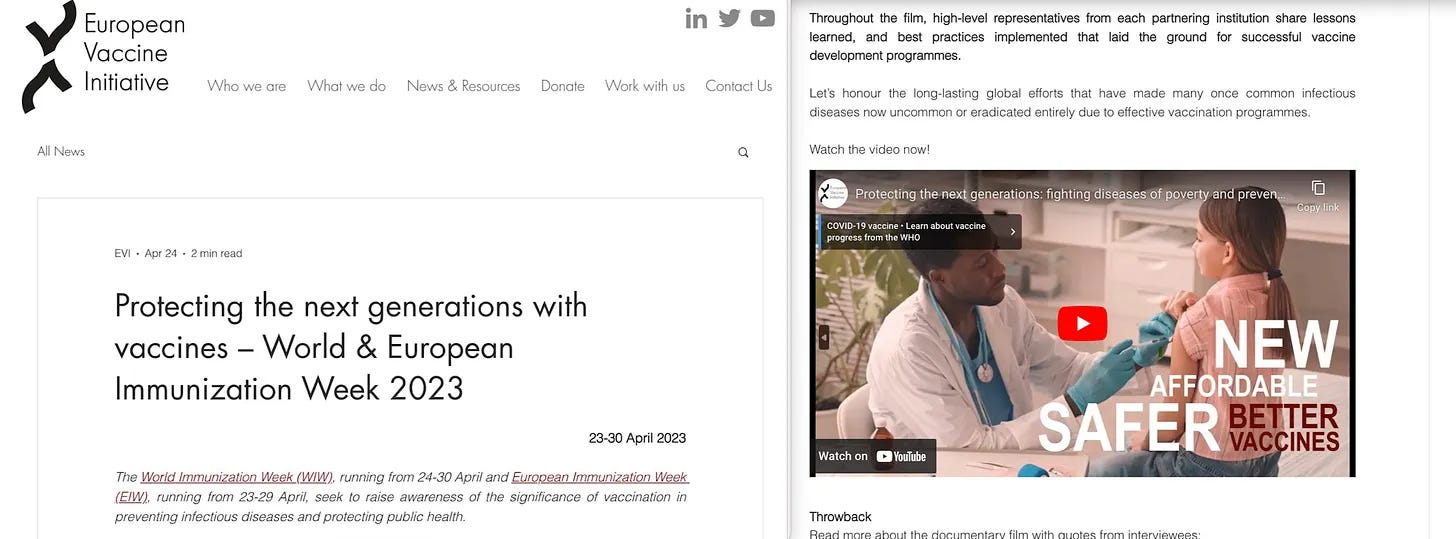This screenshot has height=539, width=1456.
Task: Select the All News filter
Action: pos(61,152)
